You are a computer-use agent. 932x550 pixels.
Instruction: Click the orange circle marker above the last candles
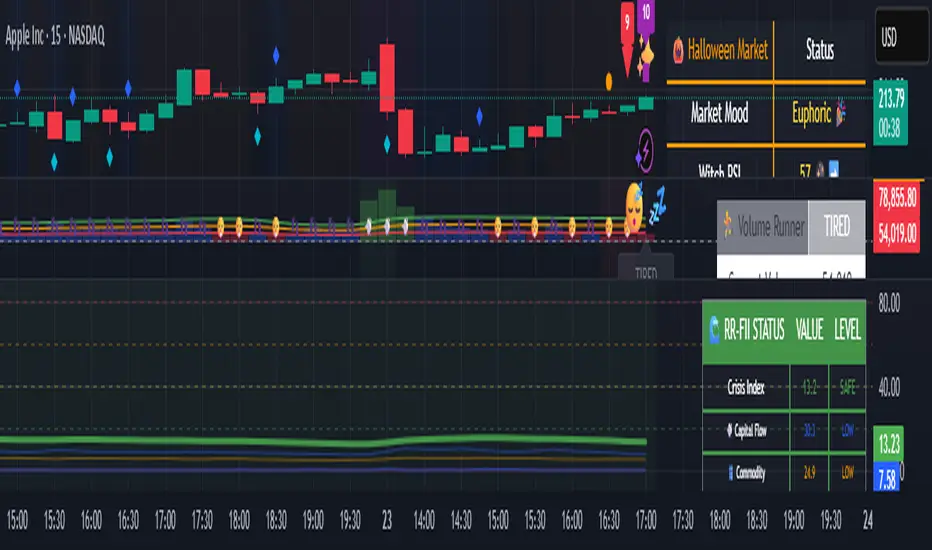coord(609,81)
